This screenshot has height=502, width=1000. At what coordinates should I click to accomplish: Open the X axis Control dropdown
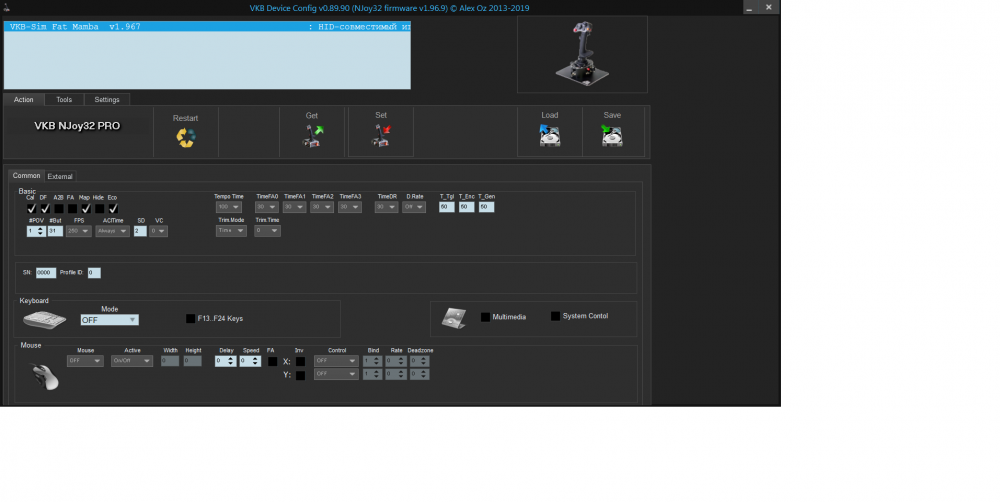[335, 360]
